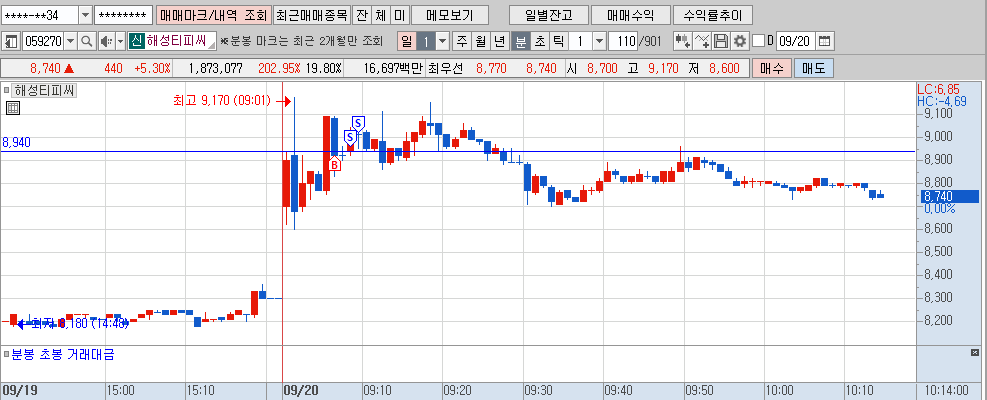Screen dimensions: 987x400
Task: Open the minute interval dropdown after 틱
Action: [x=599, y=42]
